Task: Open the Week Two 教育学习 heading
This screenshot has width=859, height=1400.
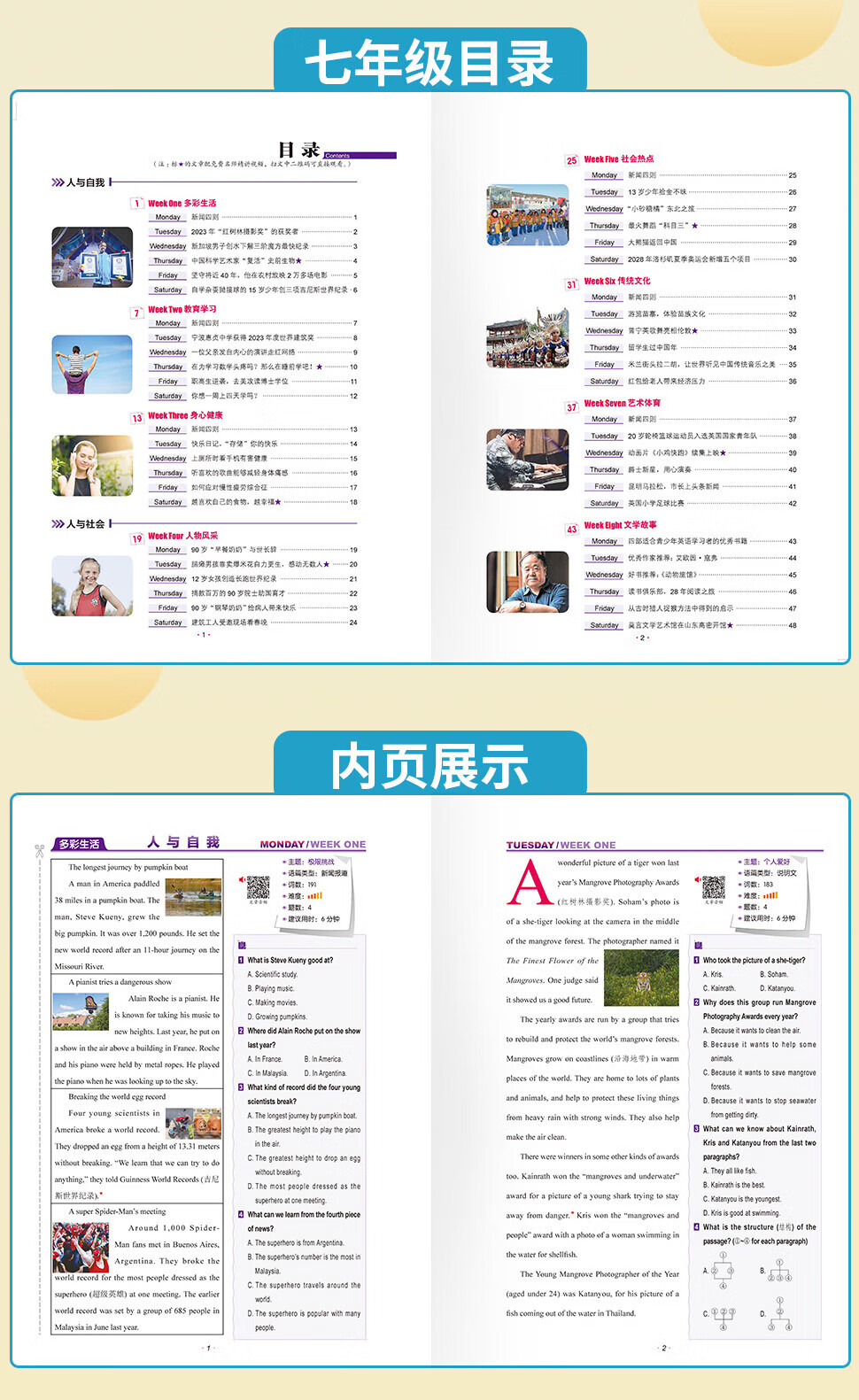Action: click(182, 309)
